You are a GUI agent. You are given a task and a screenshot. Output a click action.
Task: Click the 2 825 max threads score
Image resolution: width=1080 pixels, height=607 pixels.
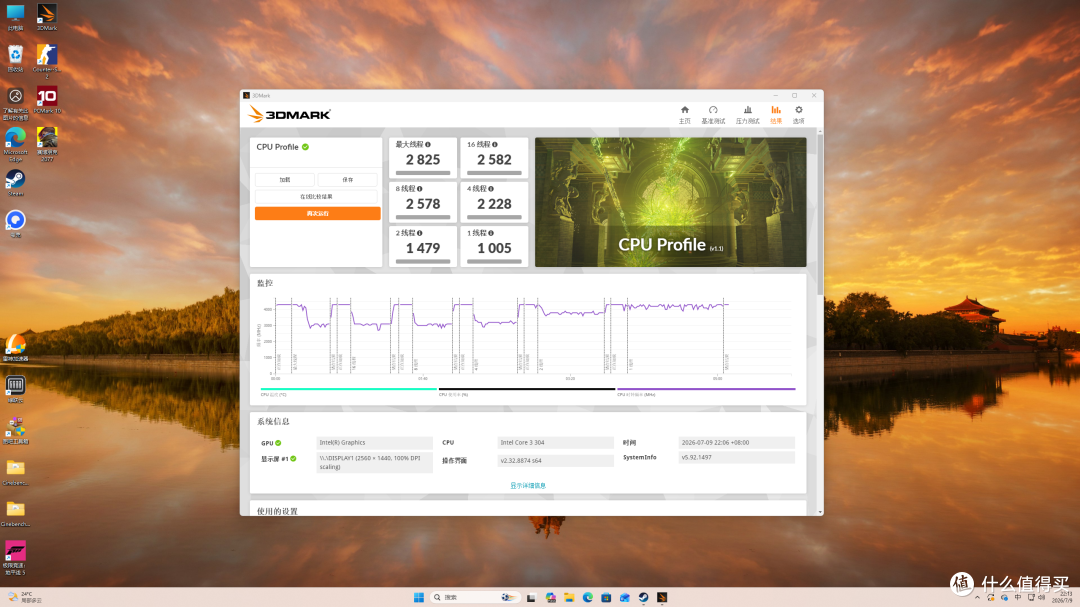[x=423, y=160]
